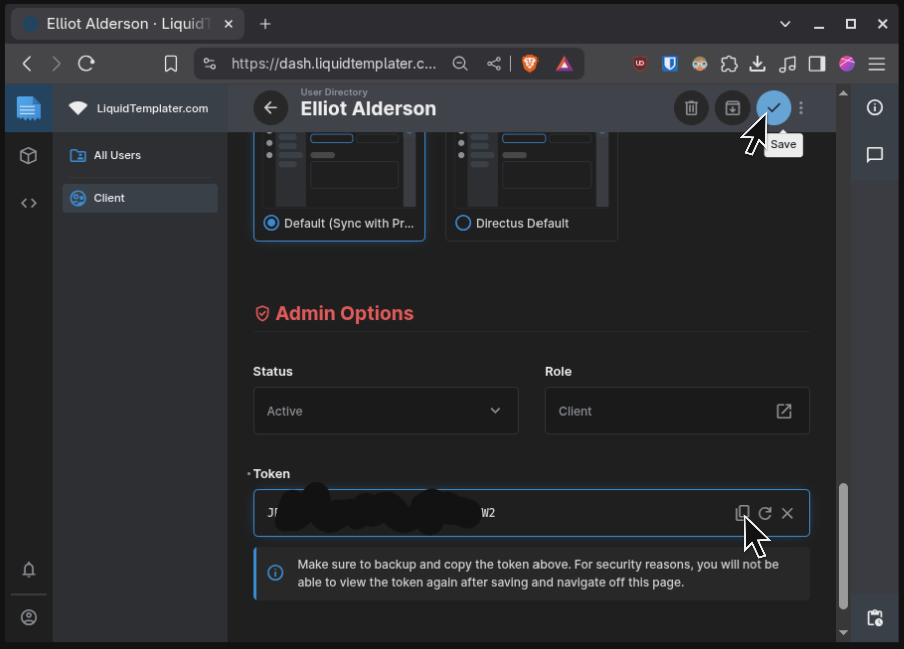Click the LiquidTemplater.com project title
The height and width of the screenshot is (649, 904).
pyautogui.click(x=152, y=108)
